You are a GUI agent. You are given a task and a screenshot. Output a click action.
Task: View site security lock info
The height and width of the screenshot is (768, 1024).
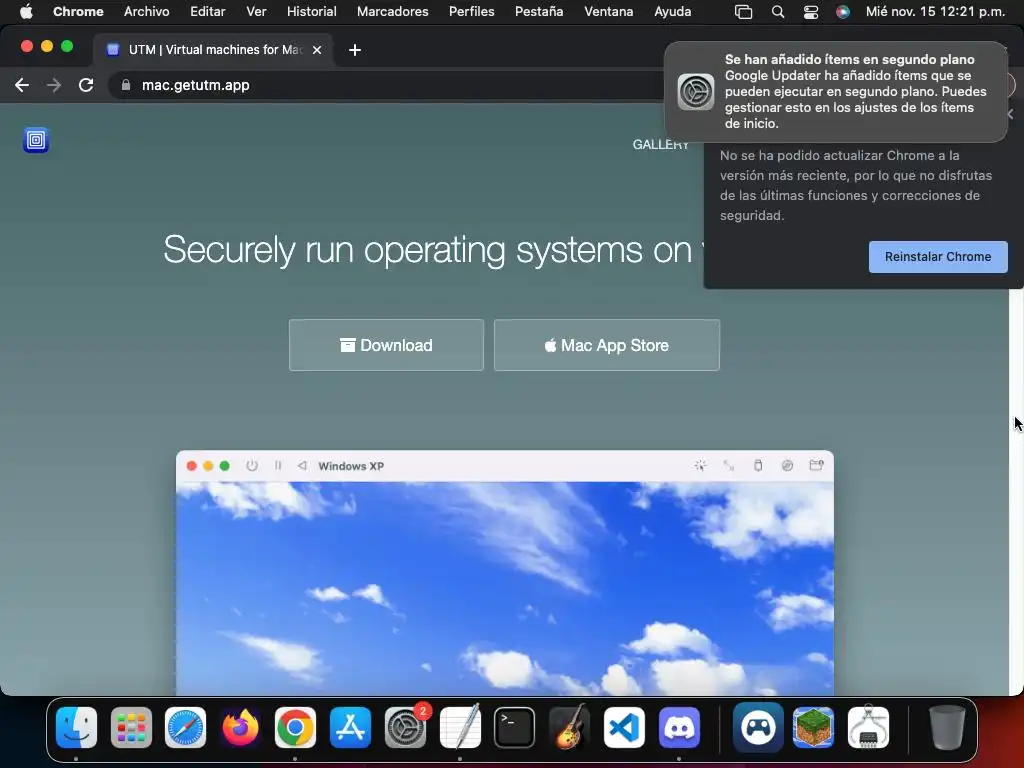(x=126, y=85)
